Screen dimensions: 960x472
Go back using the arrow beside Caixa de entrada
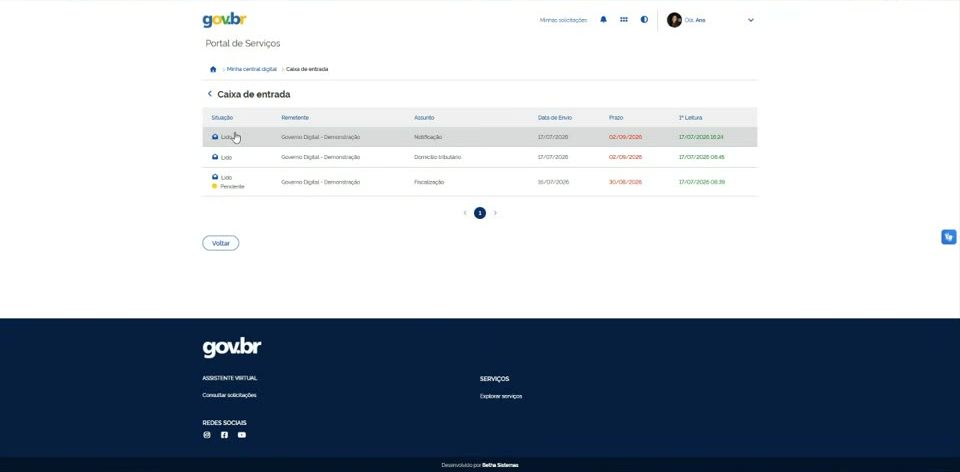[x=209, y=94]
